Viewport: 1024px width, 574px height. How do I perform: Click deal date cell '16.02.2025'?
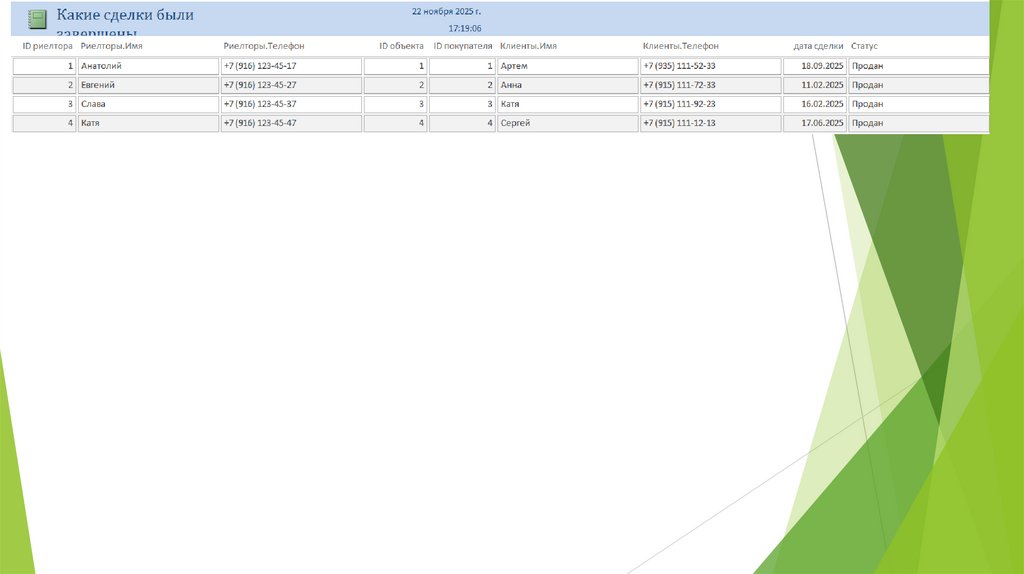tap(815, 104)
